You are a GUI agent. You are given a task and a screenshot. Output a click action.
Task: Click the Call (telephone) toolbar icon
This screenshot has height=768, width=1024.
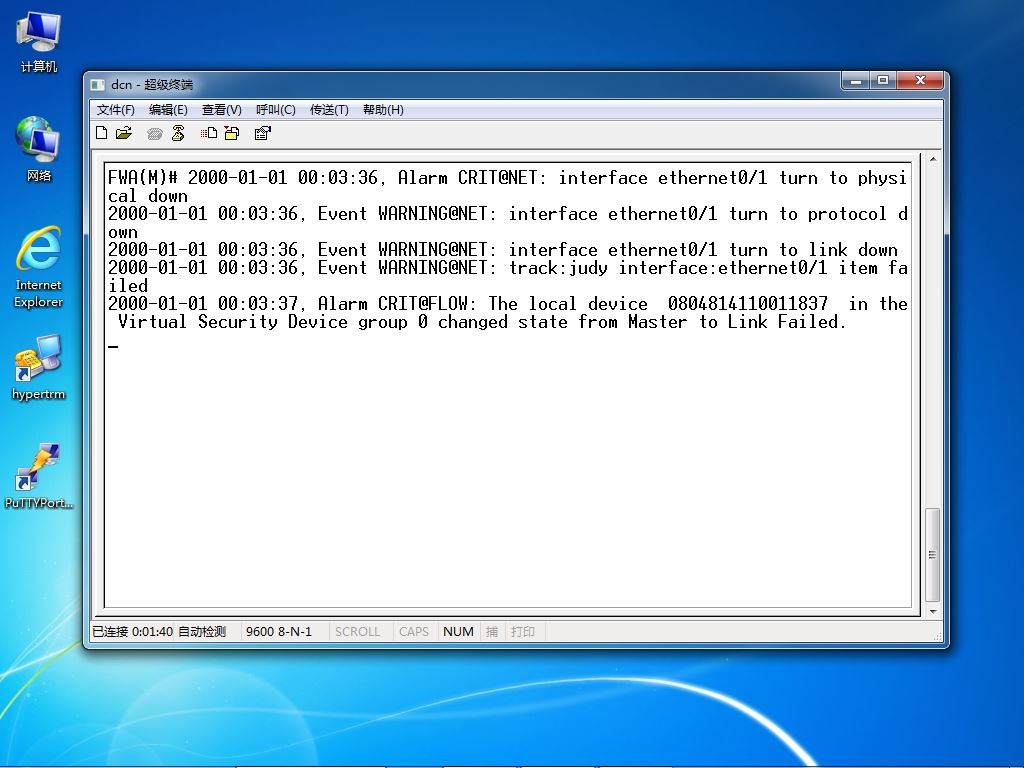[155, 134]
